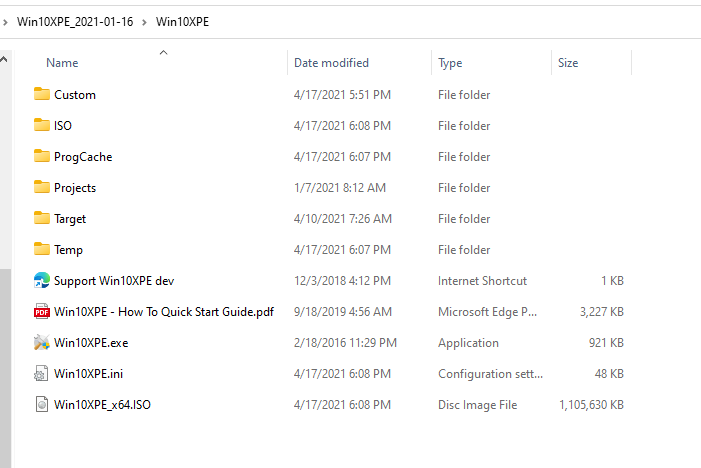Sort files by Date modified column
This screenshot has height=468, width=701.
click(x=331, y=63)
